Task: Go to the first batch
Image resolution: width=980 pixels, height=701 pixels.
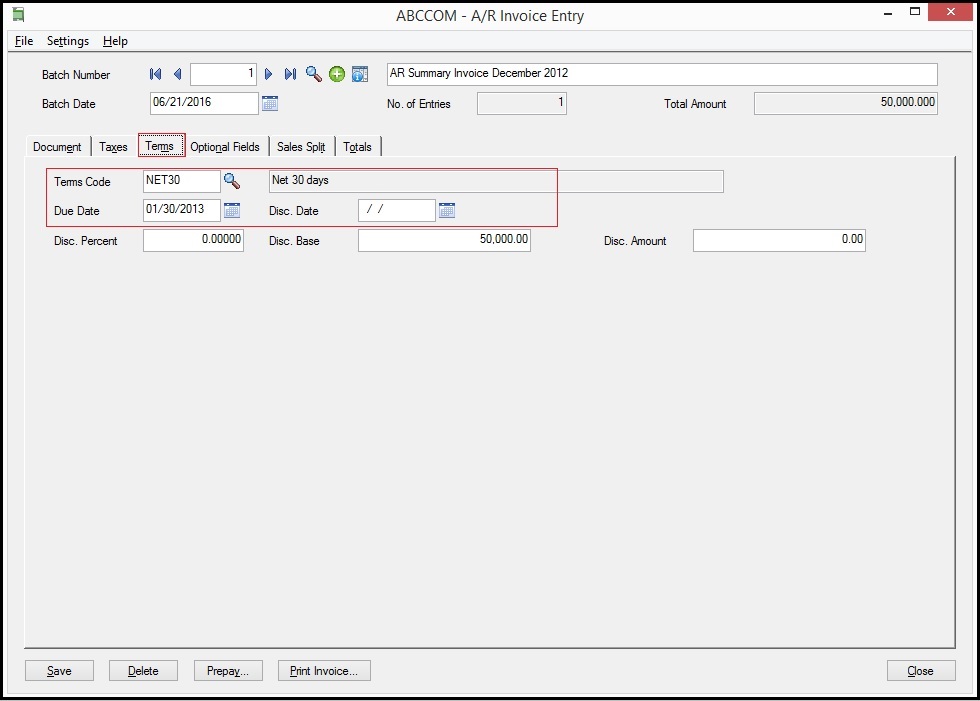Action: click(155, 74)
